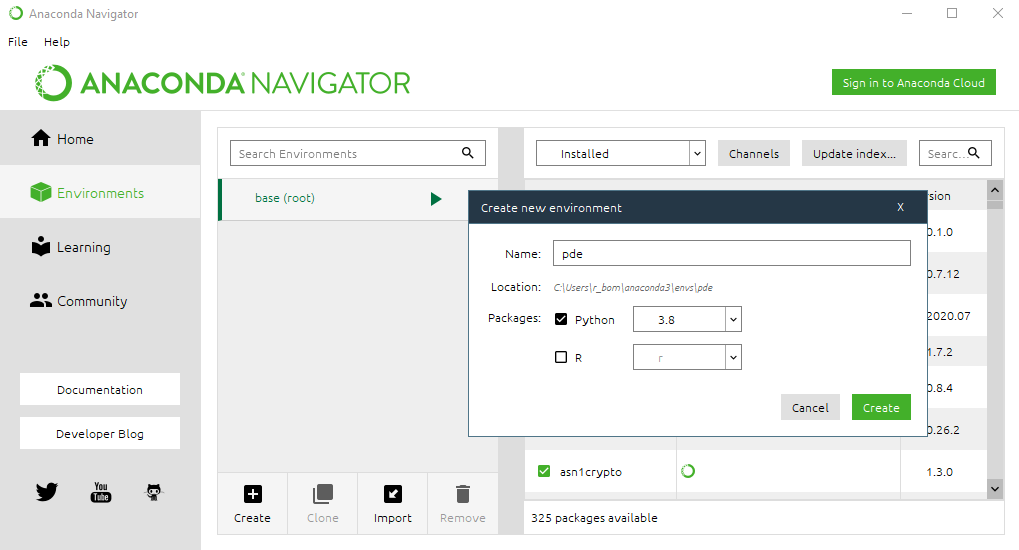This screenshot has height=550, width=1019.
Task: Open the Community people icon
Action: [41, 300]
